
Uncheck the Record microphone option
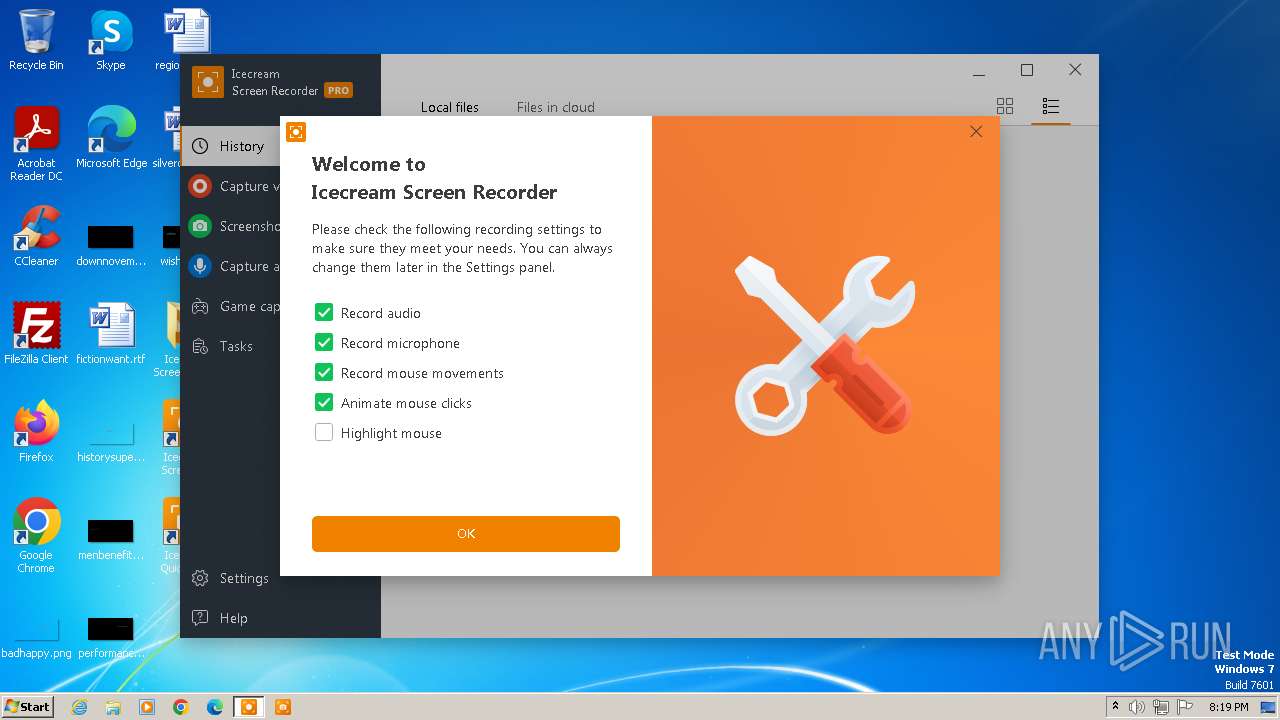click(x=324, y=343)
